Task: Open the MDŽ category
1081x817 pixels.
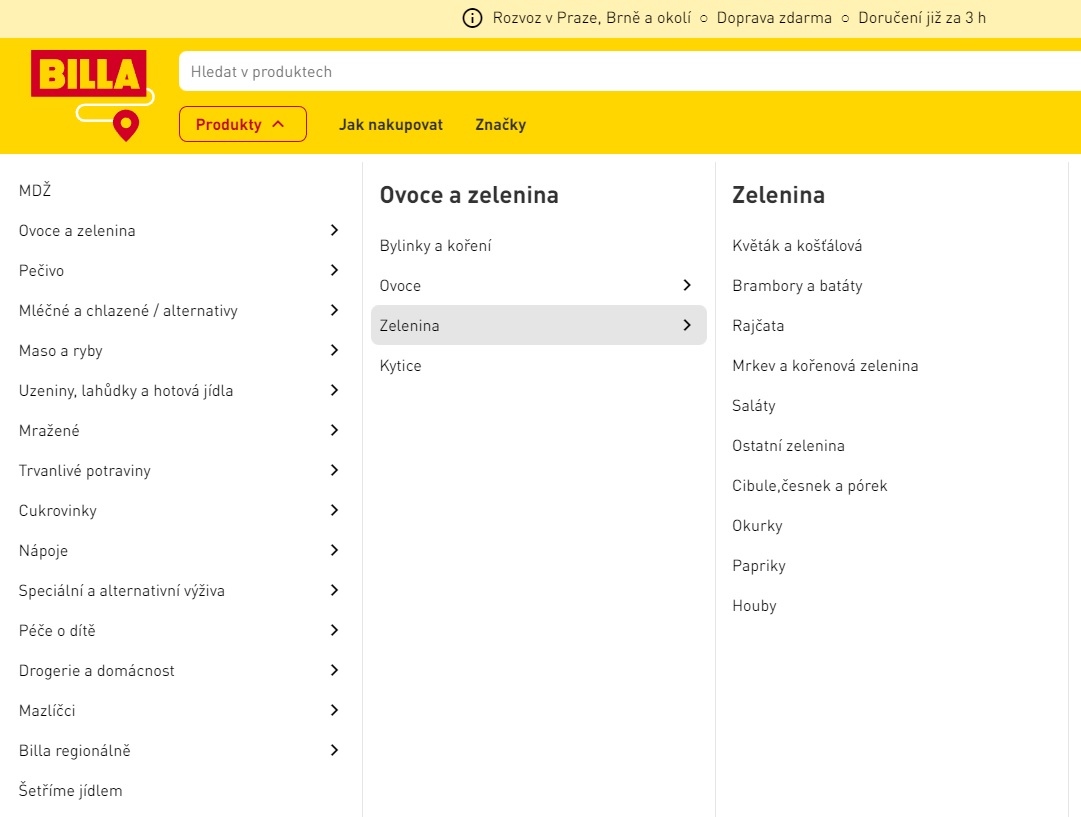Action: point(35,190)
